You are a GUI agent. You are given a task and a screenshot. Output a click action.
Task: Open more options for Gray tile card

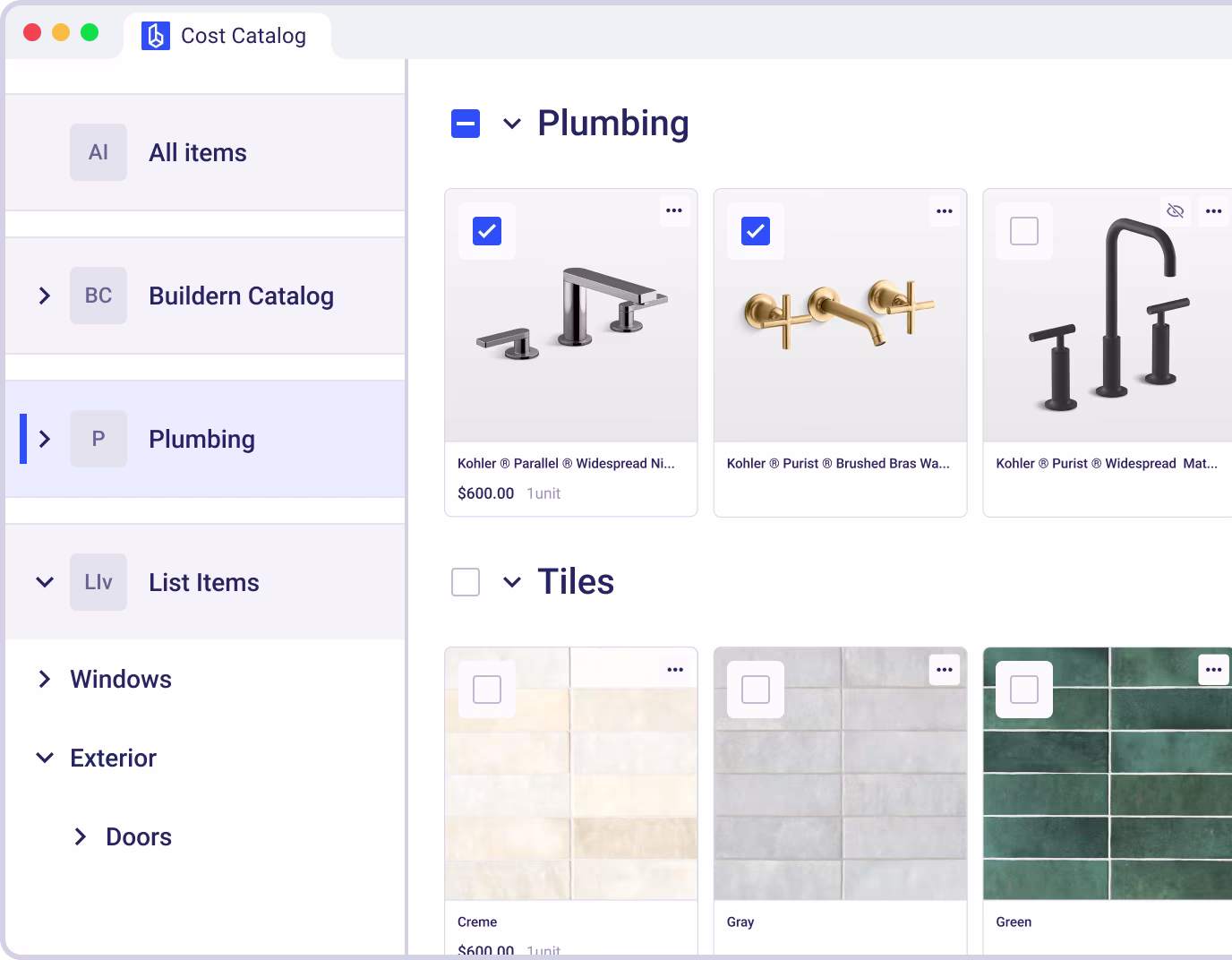tap(945, 670)
